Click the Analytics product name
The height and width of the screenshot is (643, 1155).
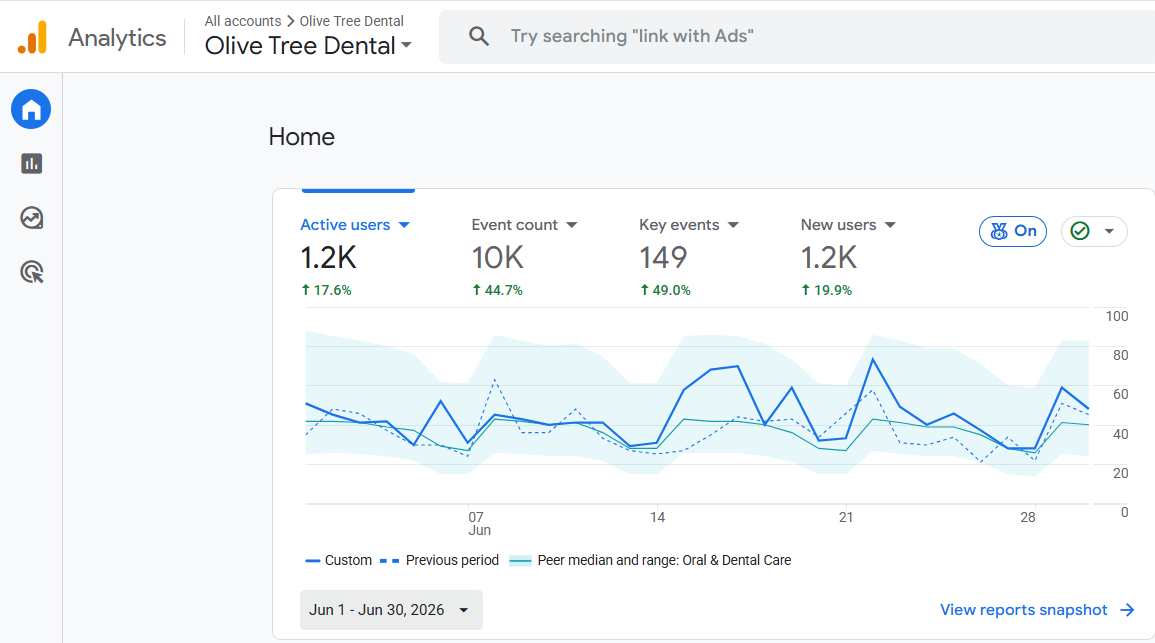[x=117, y=38]
